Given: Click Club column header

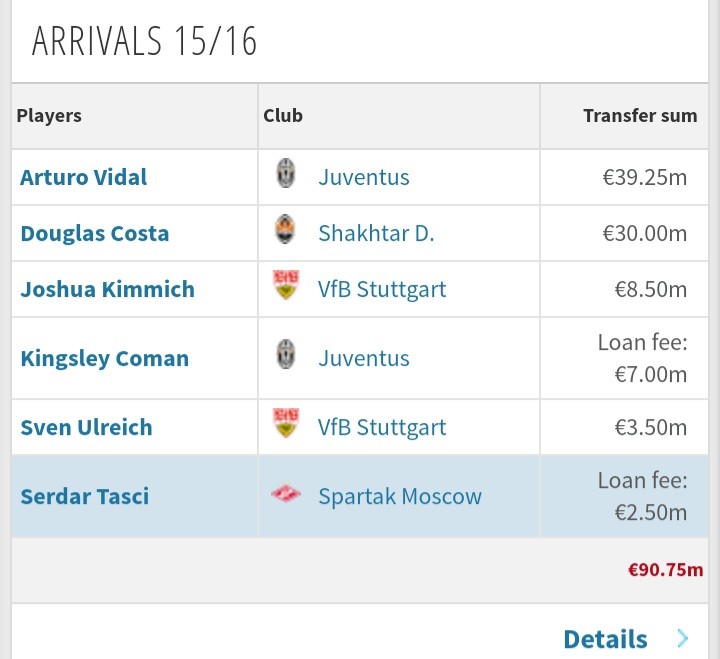Looking at the screenshot, I should click(283, 116).
